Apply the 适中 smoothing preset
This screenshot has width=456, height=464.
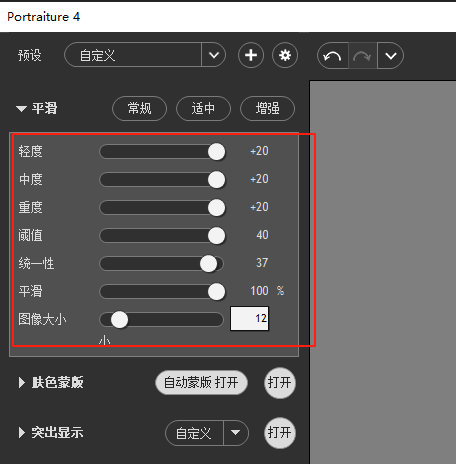point(203,108)
